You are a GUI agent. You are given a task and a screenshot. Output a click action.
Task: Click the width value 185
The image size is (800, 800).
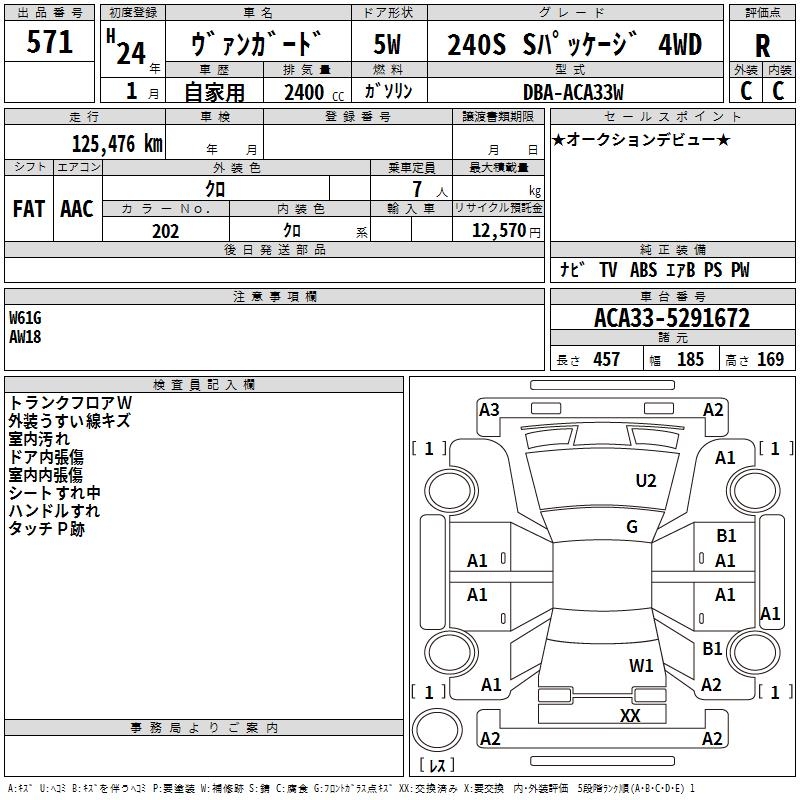pyautogui.click(x=690, y=360)
